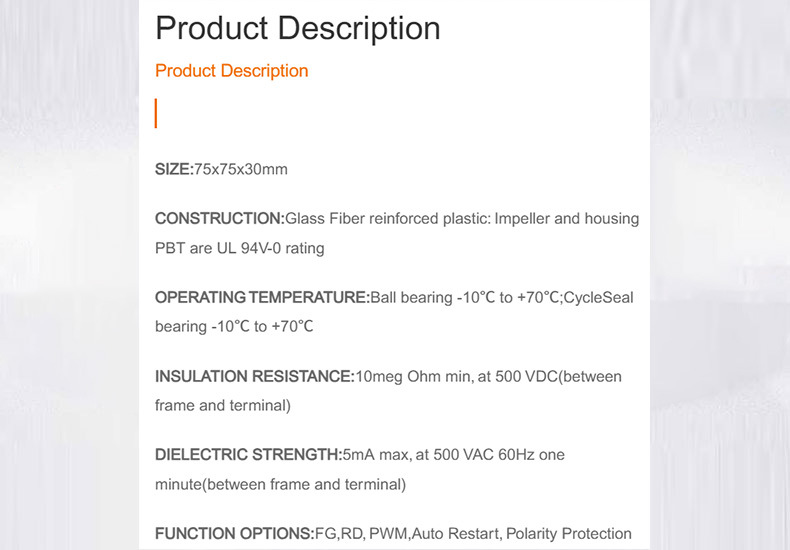Click the orange Product Description subheading
790x550 pixels.
point(231,71)
